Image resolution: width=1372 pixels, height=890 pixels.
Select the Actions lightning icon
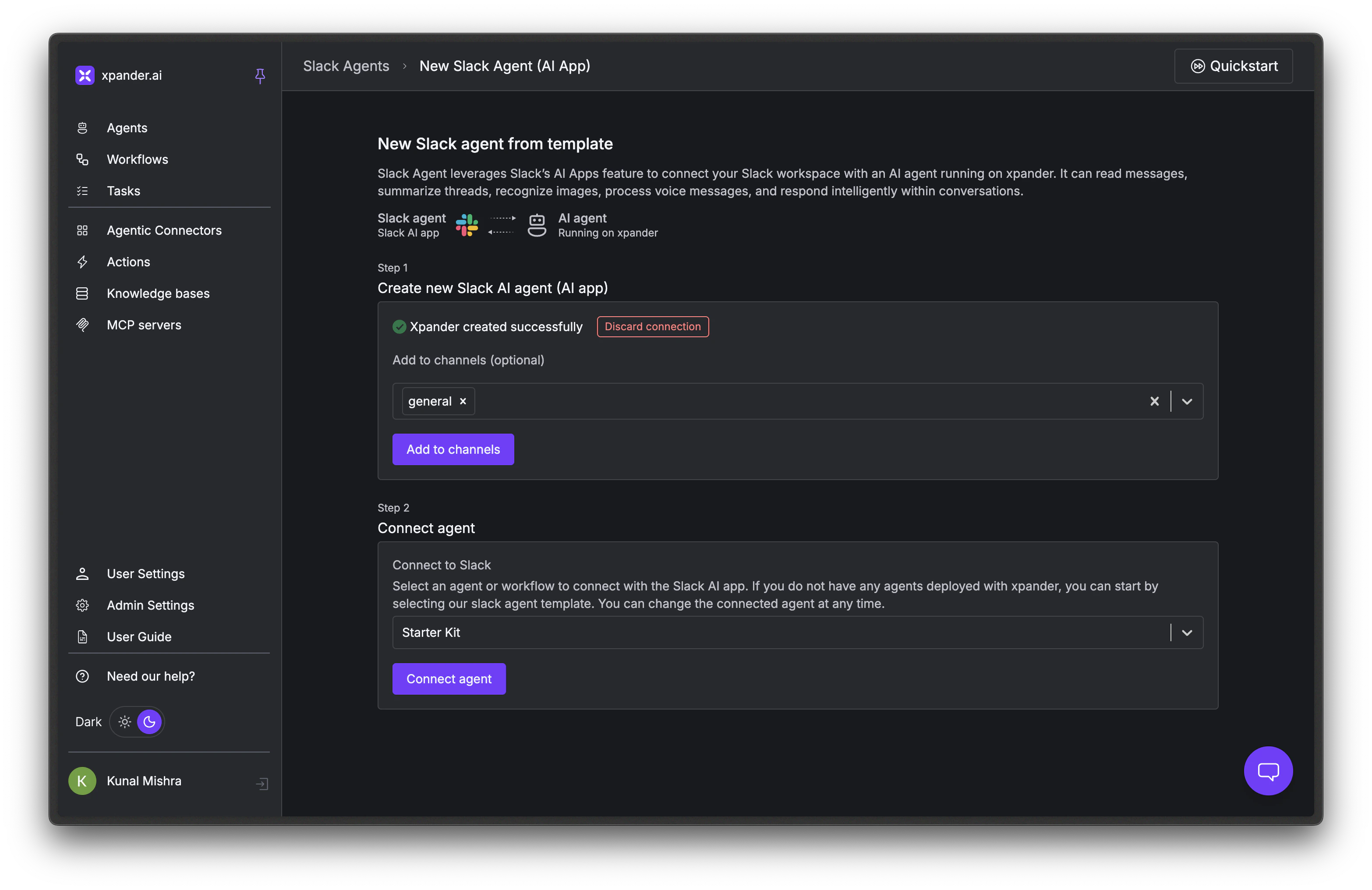[x=82, y=261]
